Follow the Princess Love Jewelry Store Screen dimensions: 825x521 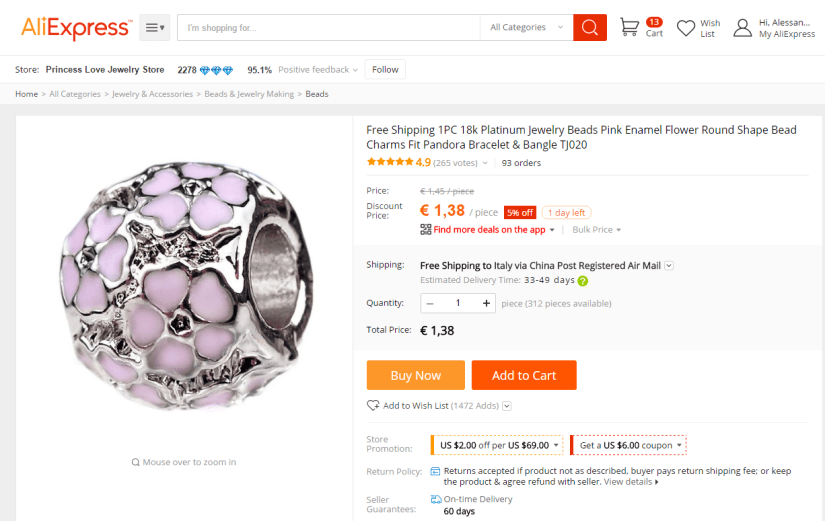(x=385, y=70)
